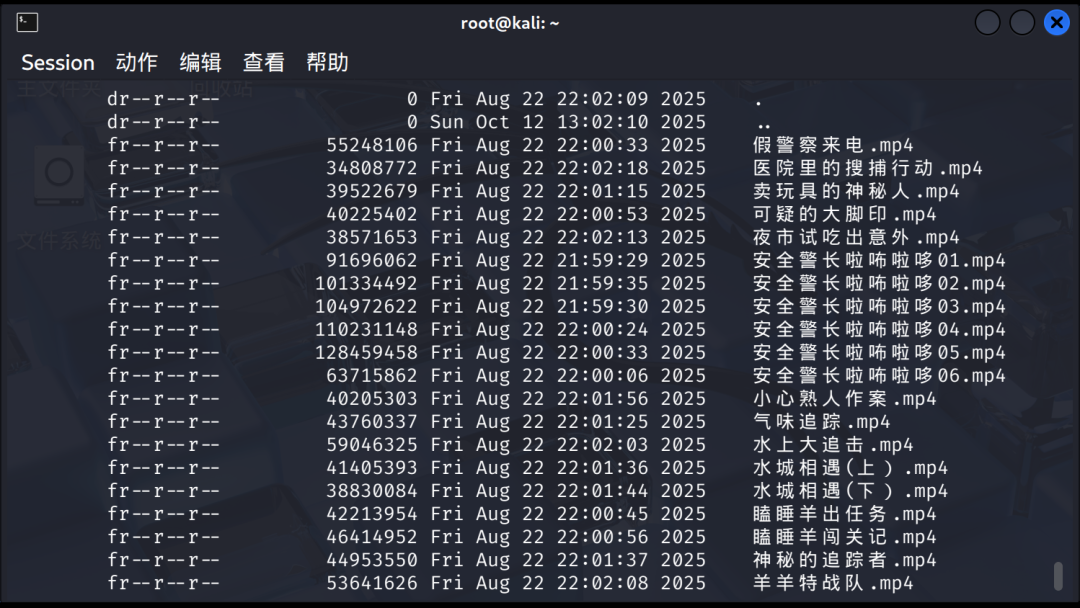This screenshot has width=1080, height=608.
Task: Click the terminal icon in title bar
Action: coord(28,23)
